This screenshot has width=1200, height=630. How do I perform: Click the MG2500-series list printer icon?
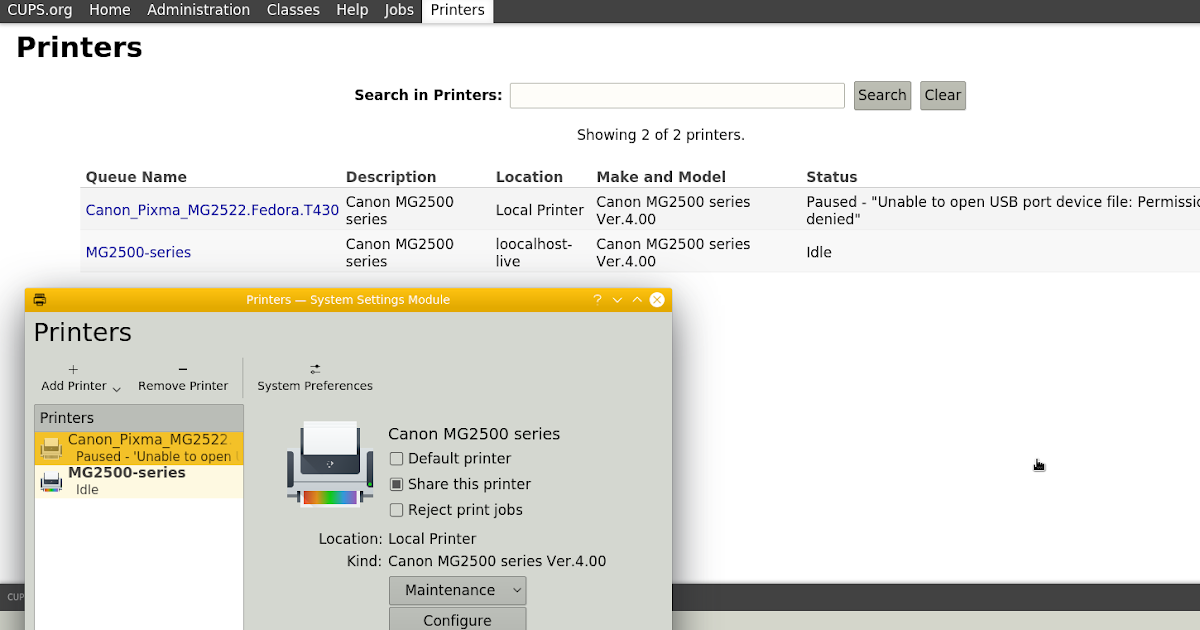tap(51, 482)
